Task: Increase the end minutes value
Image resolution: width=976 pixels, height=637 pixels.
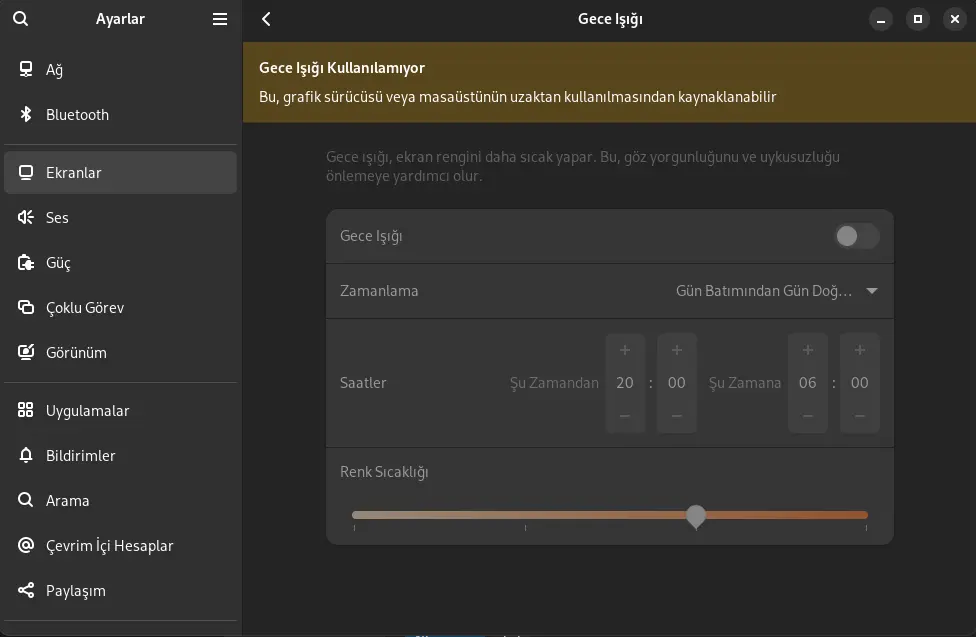Action: pos(860,350)
